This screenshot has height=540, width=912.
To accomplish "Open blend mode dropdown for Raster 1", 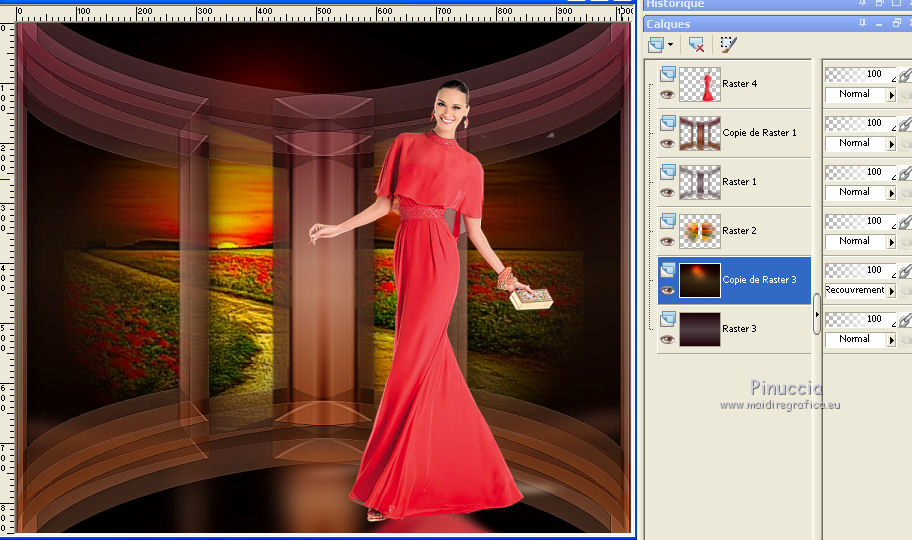I will (891, 193).
